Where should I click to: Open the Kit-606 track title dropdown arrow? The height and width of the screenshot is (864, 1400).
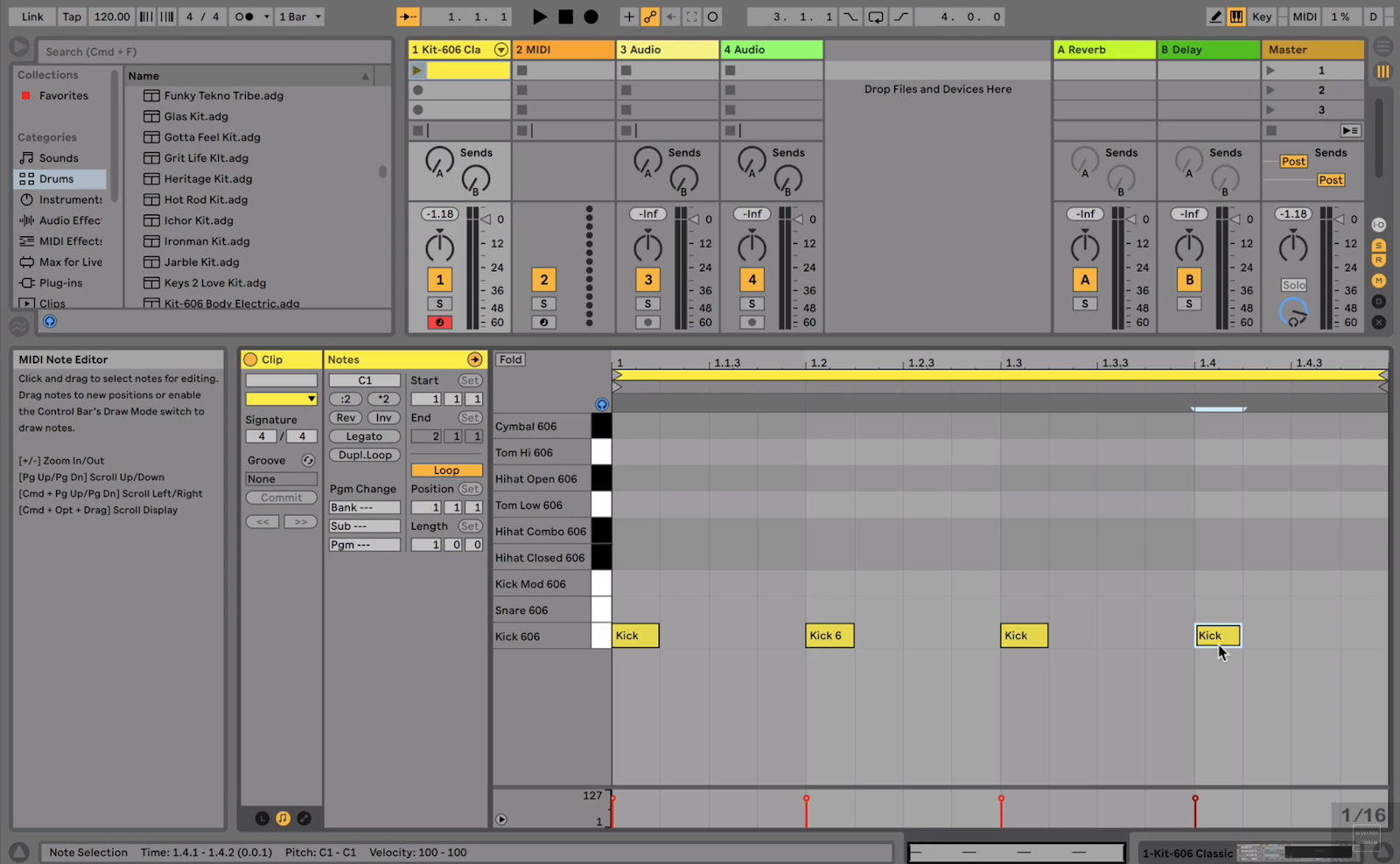[x=500, y=50]
